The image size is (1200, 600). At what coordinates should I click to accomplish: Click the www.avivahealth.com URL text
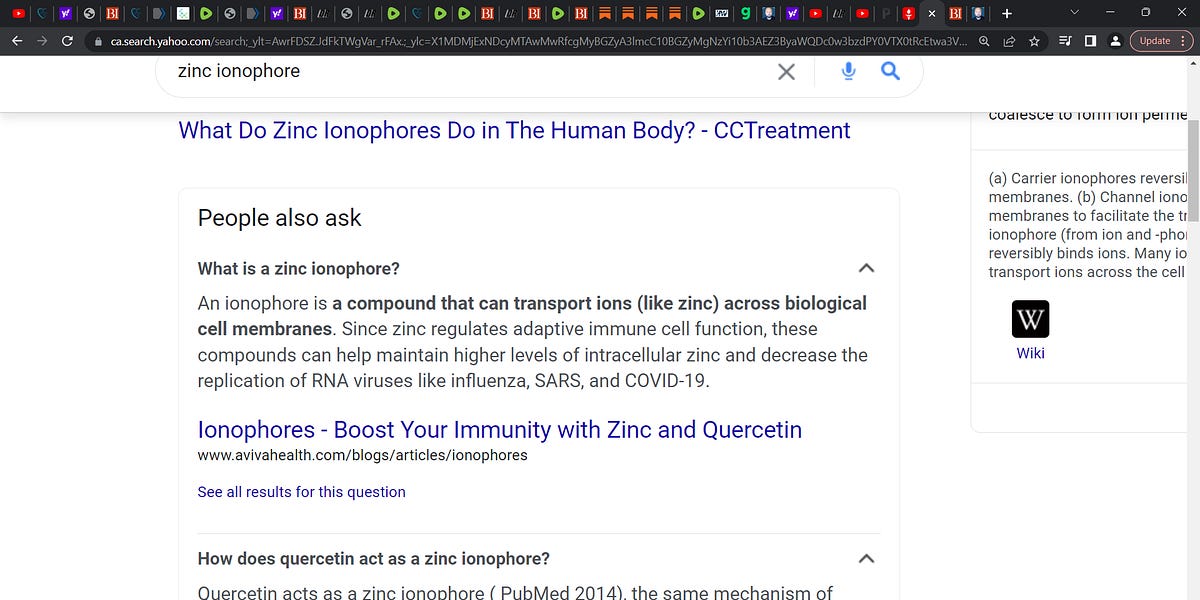coord(363,455)
